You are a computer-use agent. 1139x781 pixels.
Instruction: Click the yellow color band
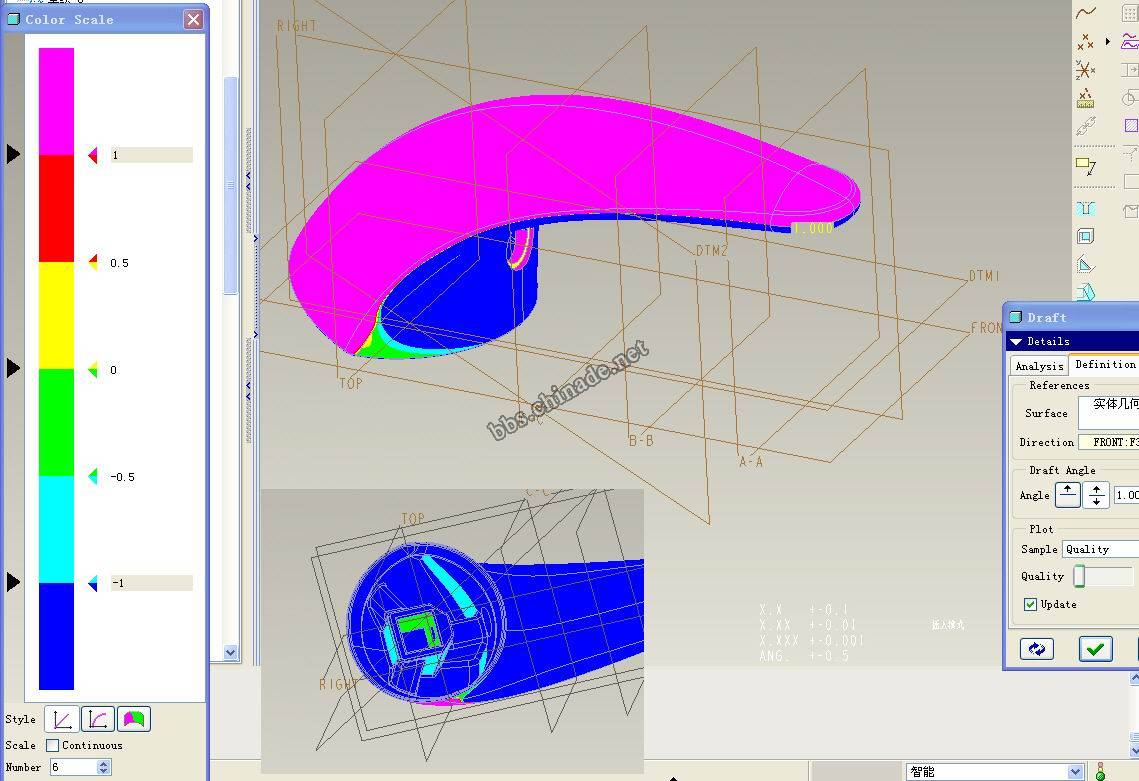[x=56, y=315]
